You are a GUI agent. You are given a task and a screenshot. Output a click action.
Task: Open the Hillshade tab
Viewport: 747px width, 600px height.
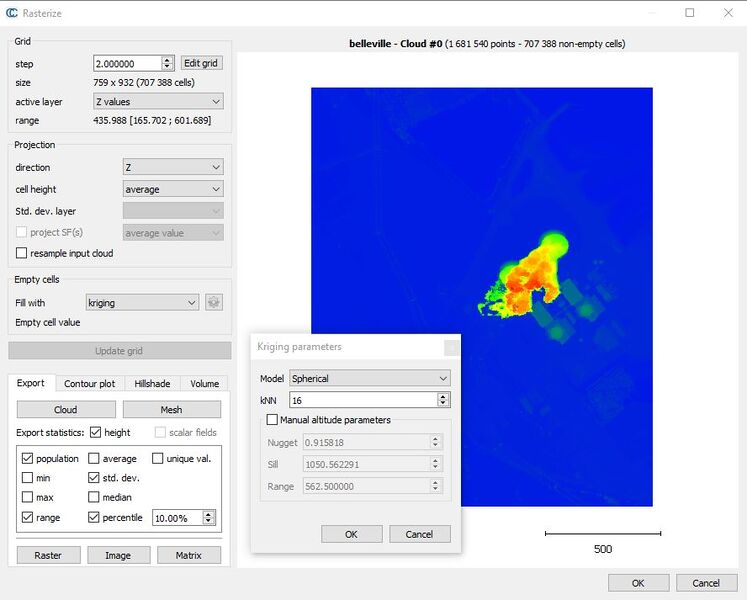point(152,384)
